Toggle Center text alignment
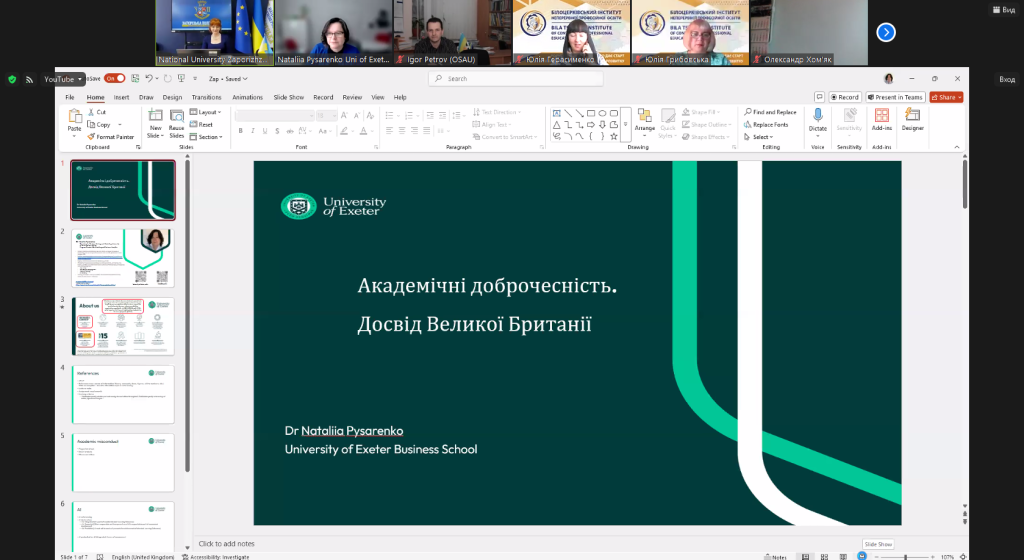 [402, 131]
